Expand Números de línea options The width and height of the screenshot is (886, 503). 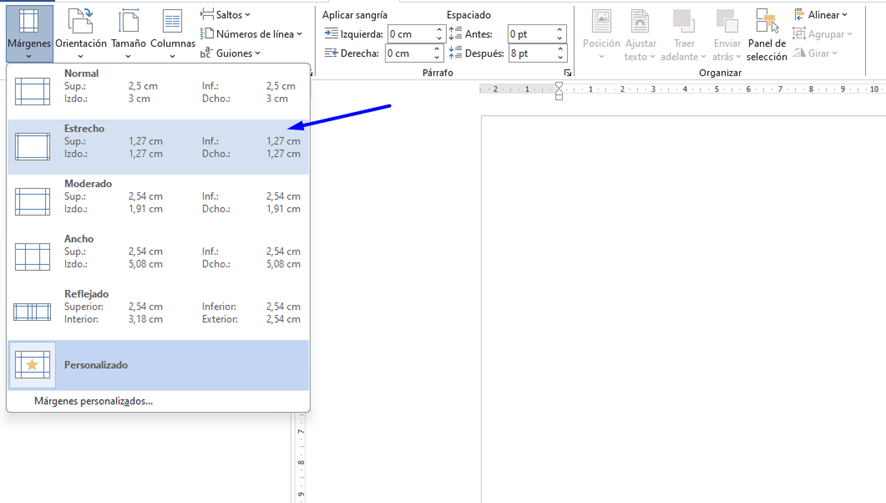251,34
